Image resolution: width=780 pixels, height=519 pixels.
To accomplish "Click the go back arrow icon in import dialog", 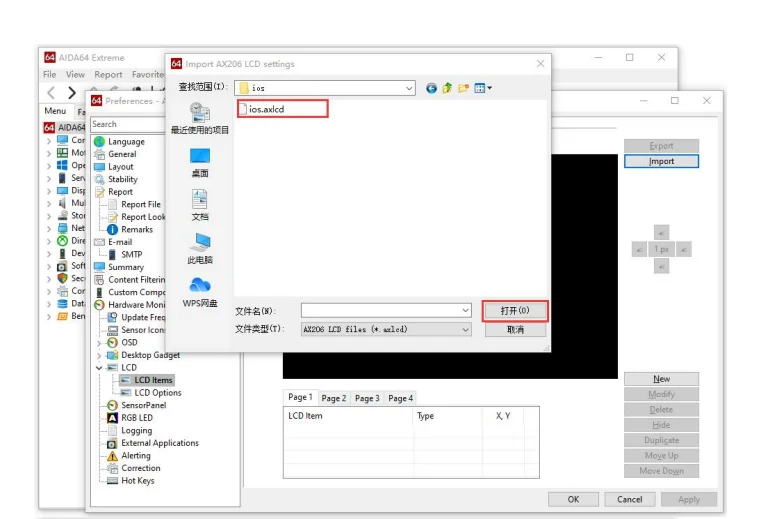I will pyautogui.click(x=431, y=88).
